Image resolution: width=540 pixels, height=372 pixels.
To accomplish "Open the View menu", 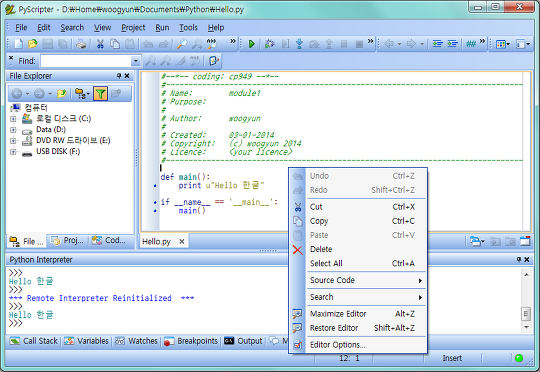I will click(103, 28).
